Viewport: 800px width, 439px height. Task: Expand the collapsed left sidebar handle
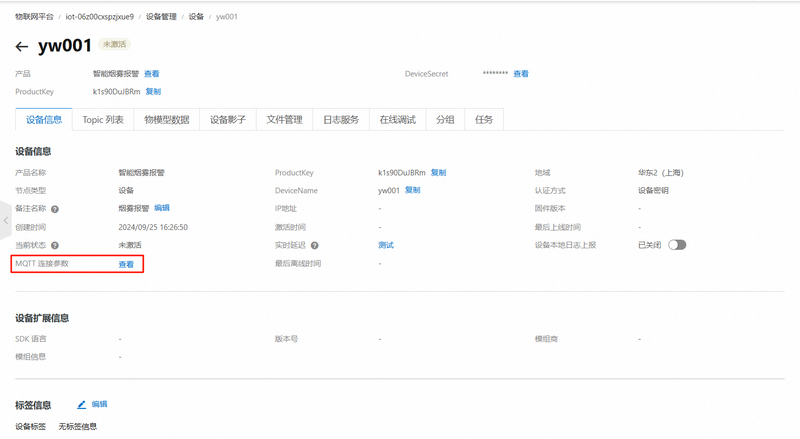(5, 219)
